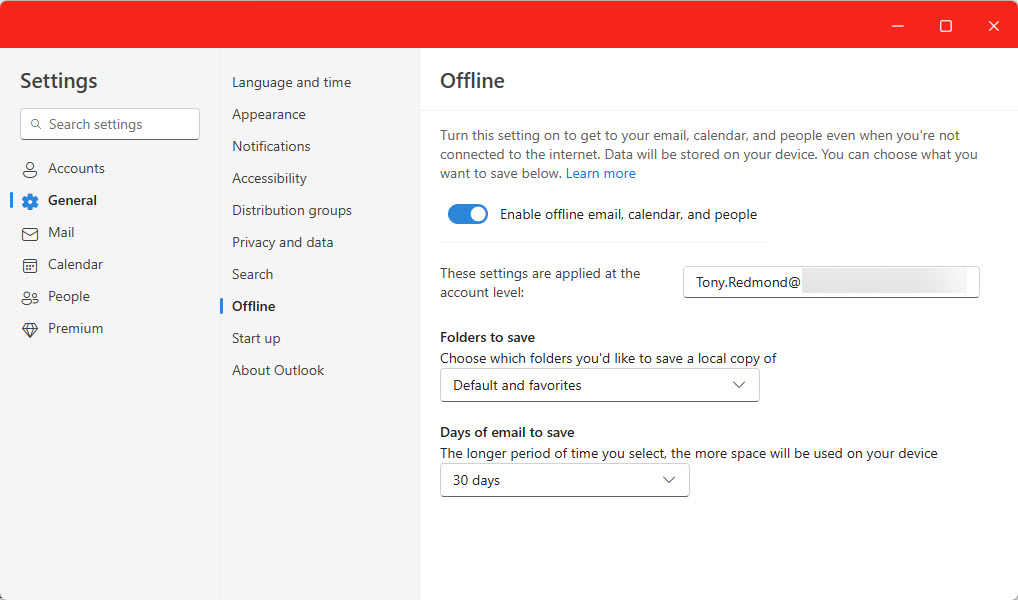Image resolution: width=1018 pixels, height=600 pixels.
Task: Select the People category label
Action: [x=69, y=296]
